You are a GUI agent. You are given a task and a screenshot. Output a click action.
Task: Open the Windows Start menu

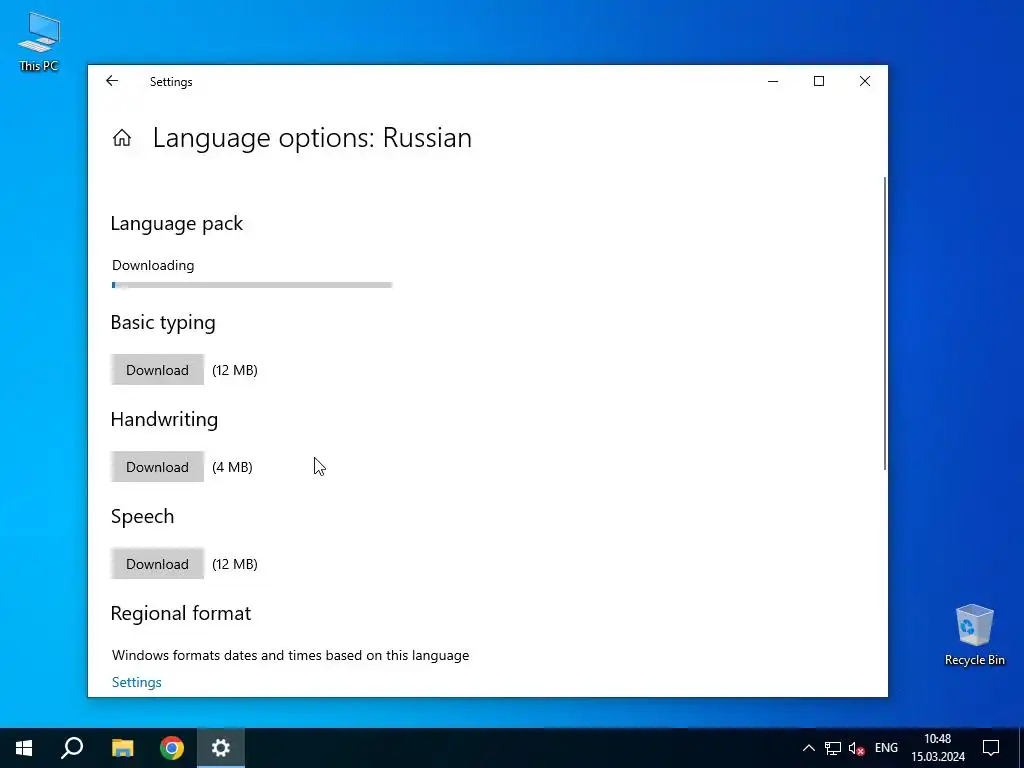tap(24, 748)
